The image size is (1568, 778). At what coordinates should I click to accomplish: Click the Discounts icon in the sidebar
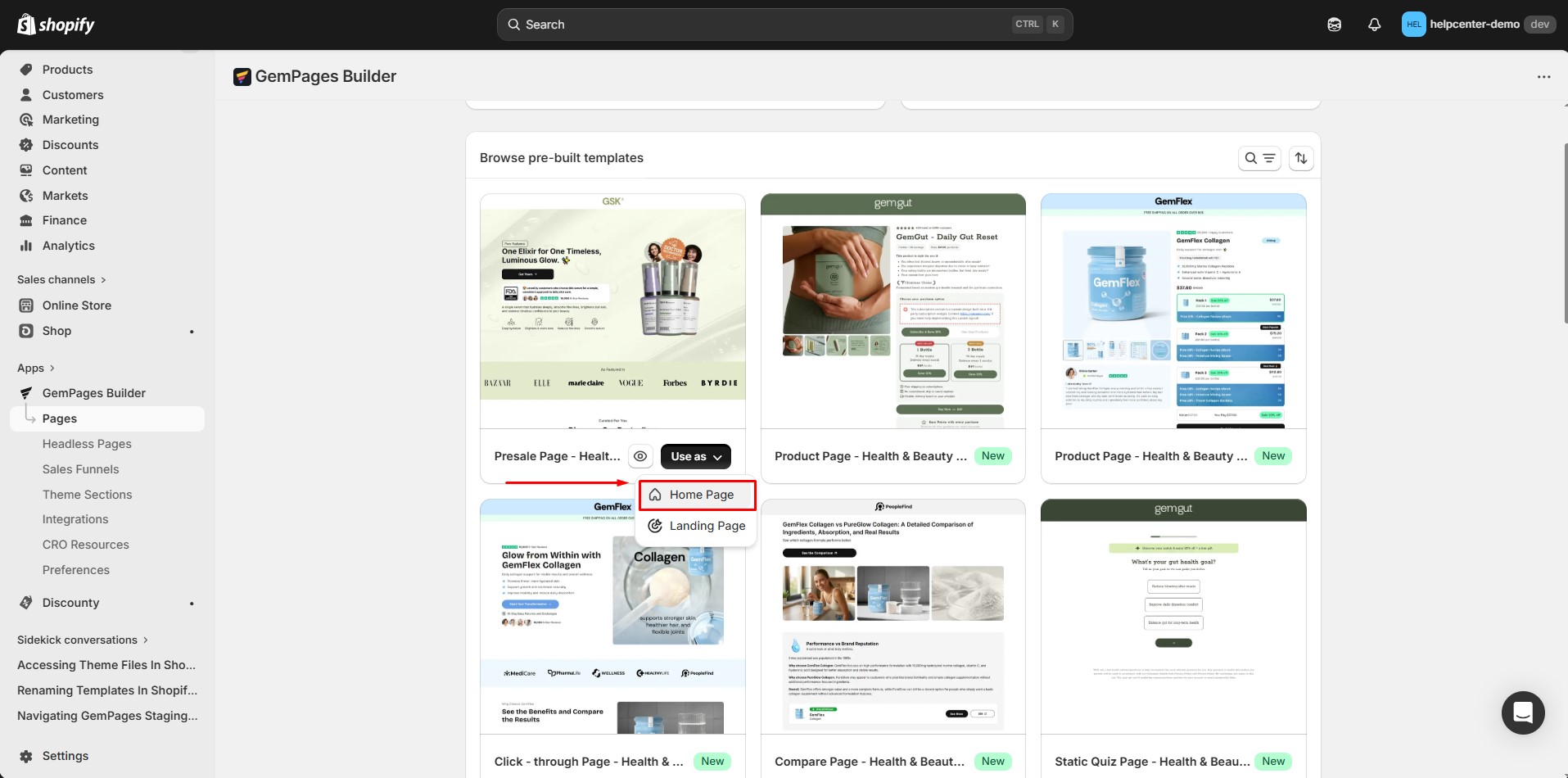click(x=25, y=144)
